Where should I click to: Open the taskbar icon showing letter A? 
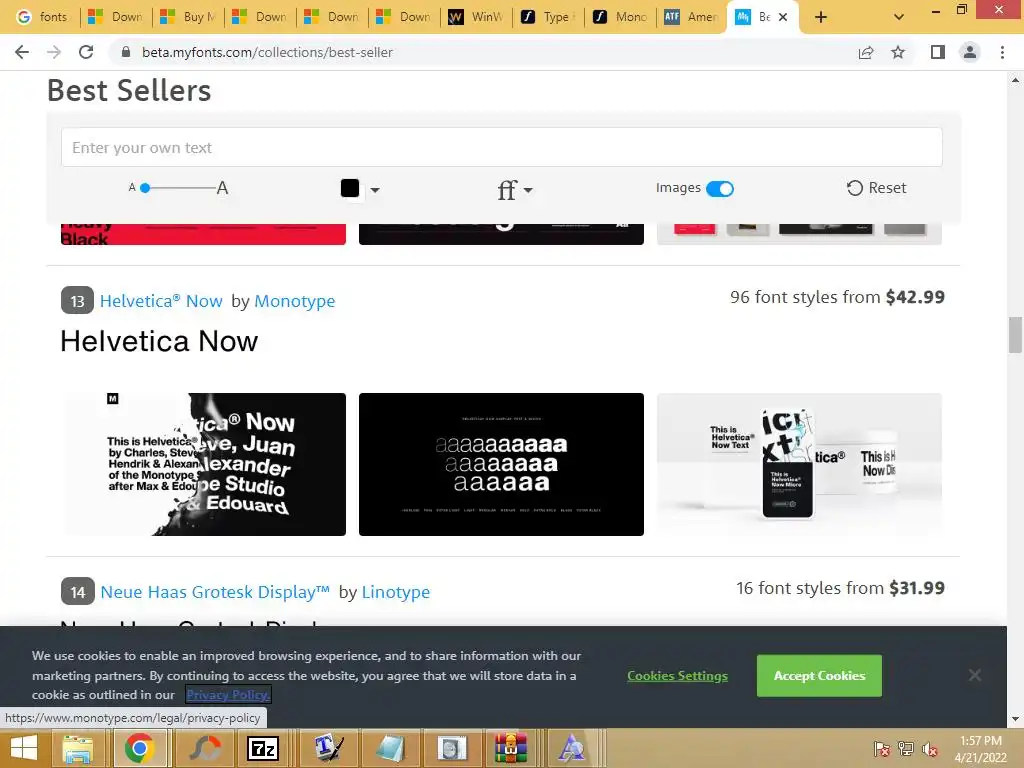572,748
